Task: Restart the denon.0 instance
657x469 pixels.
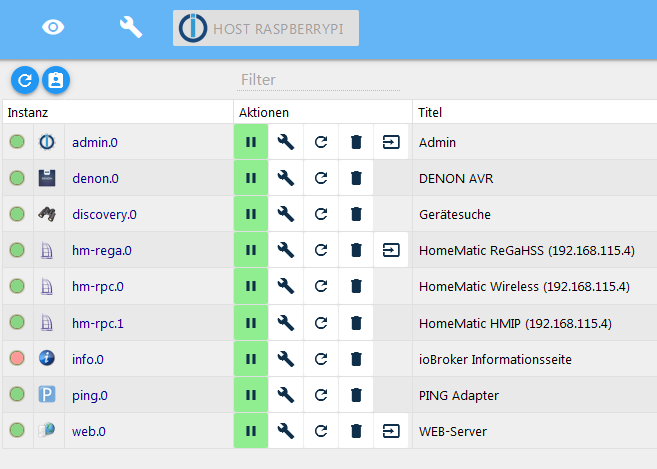Action: pos(321,178)
